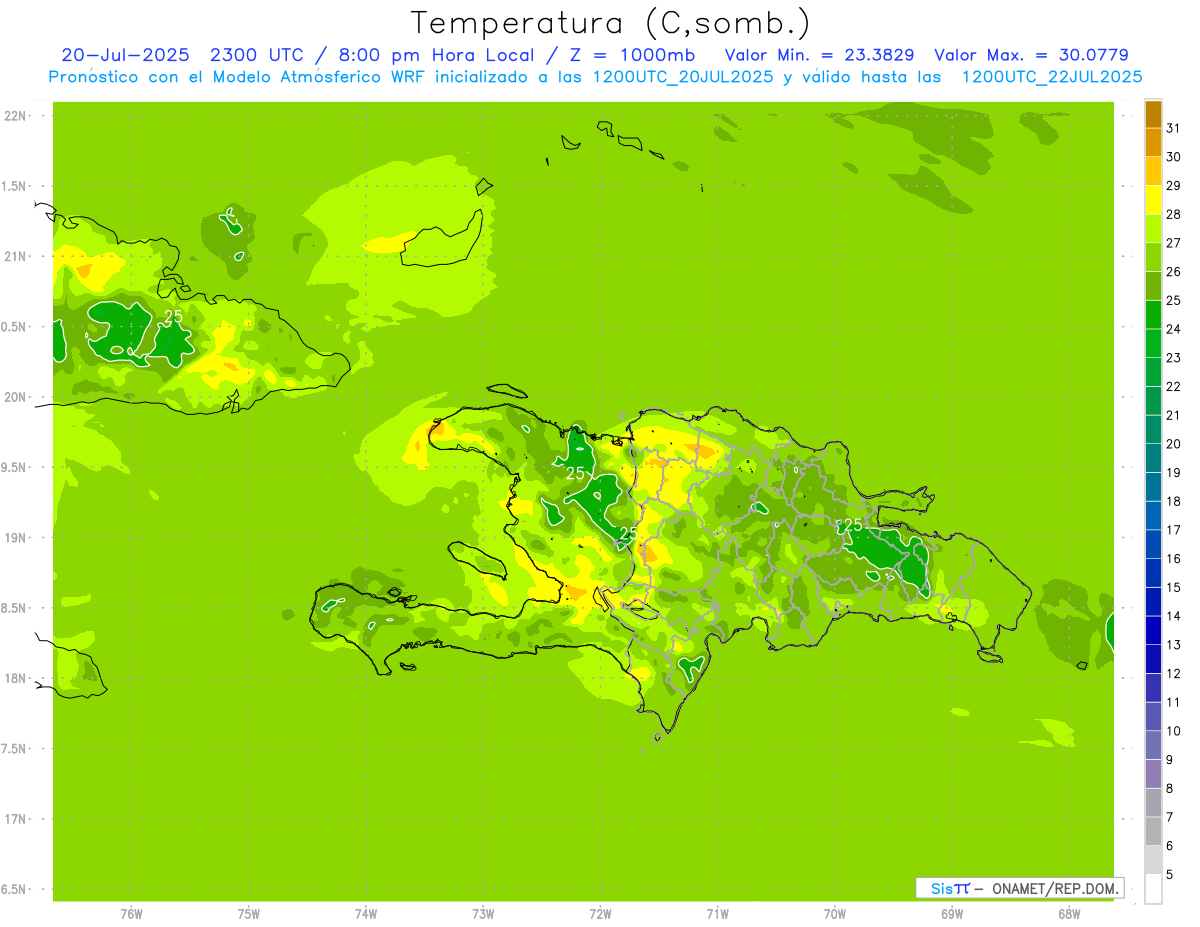This screenshot has width=1200, height=927.
Task: Select the gray legend swatch between 6 and 7
Action: click(x=1153, y=832)
